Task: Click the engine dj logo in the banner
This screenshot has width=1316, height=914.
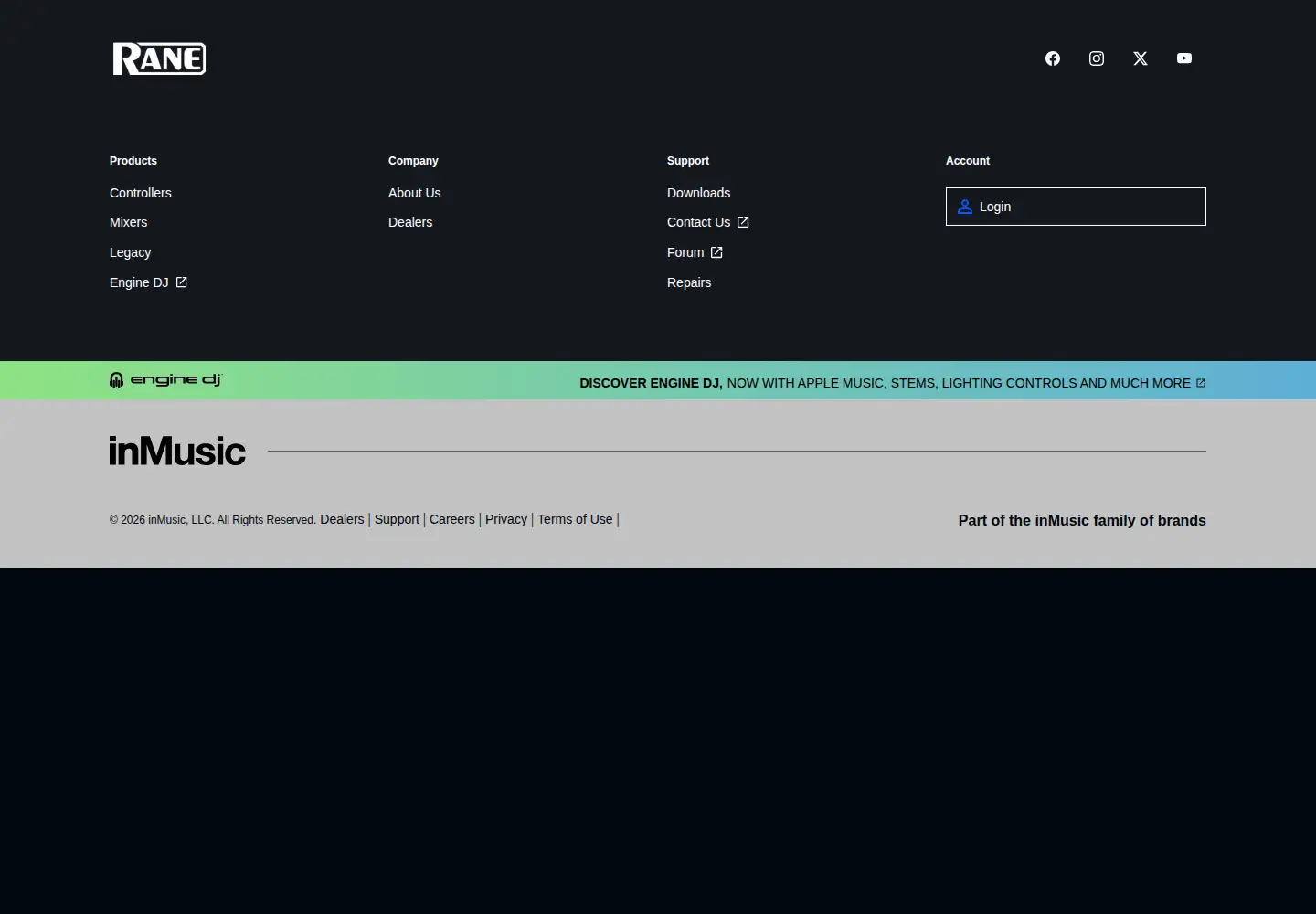Action: 165,380
